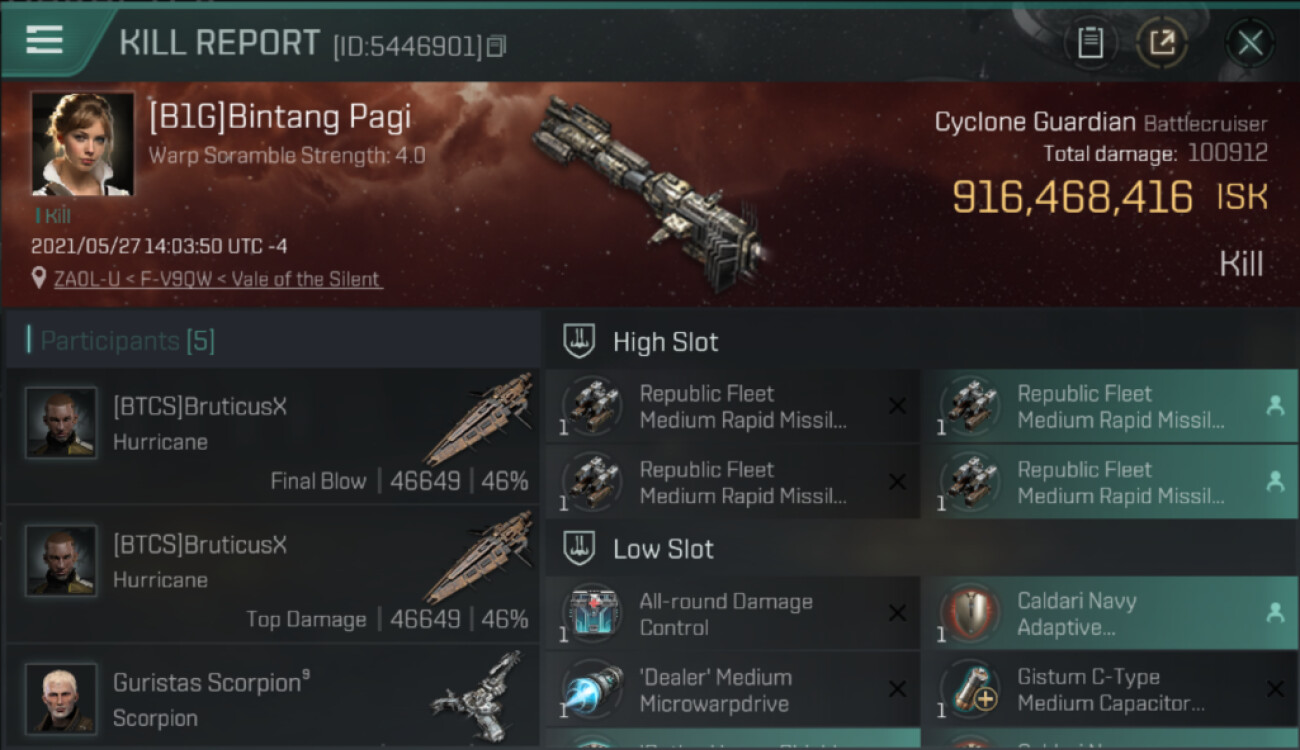Copy the kill report ID
Viewport: 1300px width, 750px height.
tap(496, 46)
